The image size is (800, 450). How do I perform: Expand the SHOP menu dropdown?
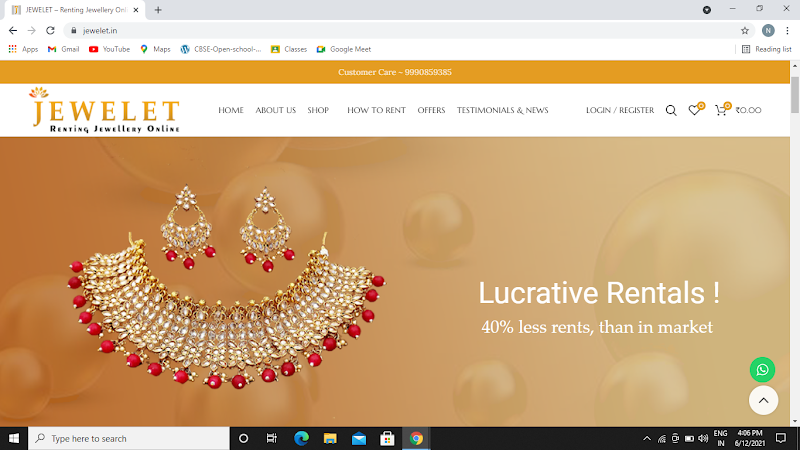(x=319, y=111)
